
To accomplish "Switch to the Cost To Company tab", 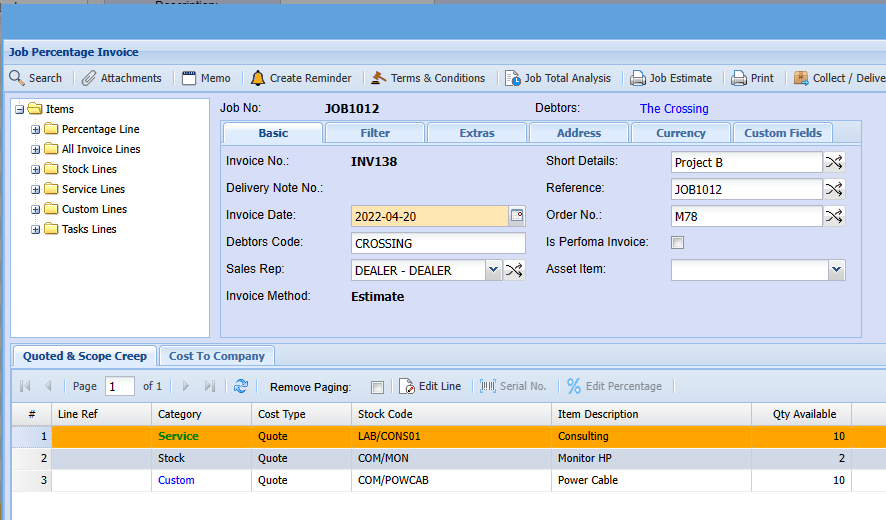I will [217, 356].
